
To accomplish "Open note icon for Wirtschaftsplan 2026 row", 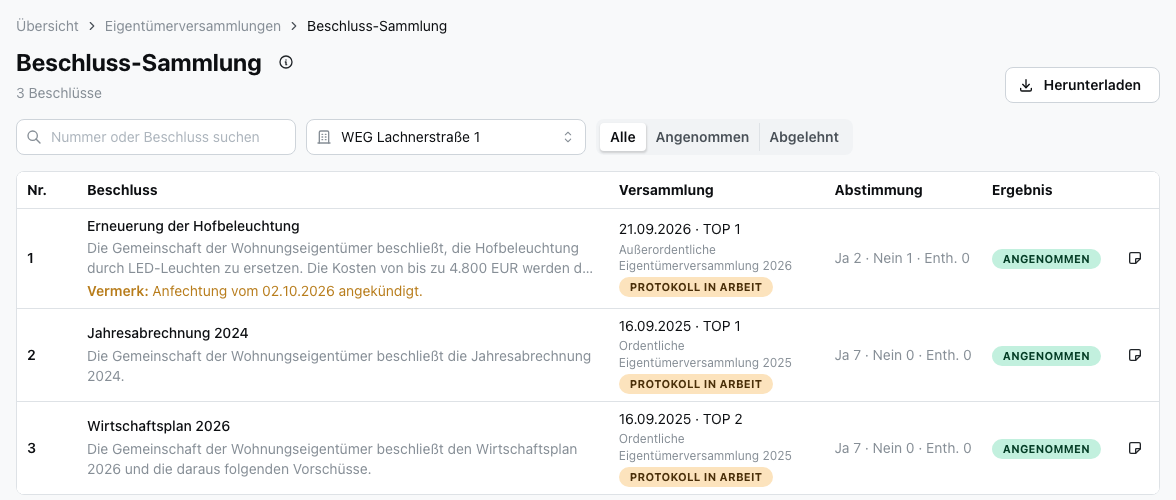I will 1136,448.
